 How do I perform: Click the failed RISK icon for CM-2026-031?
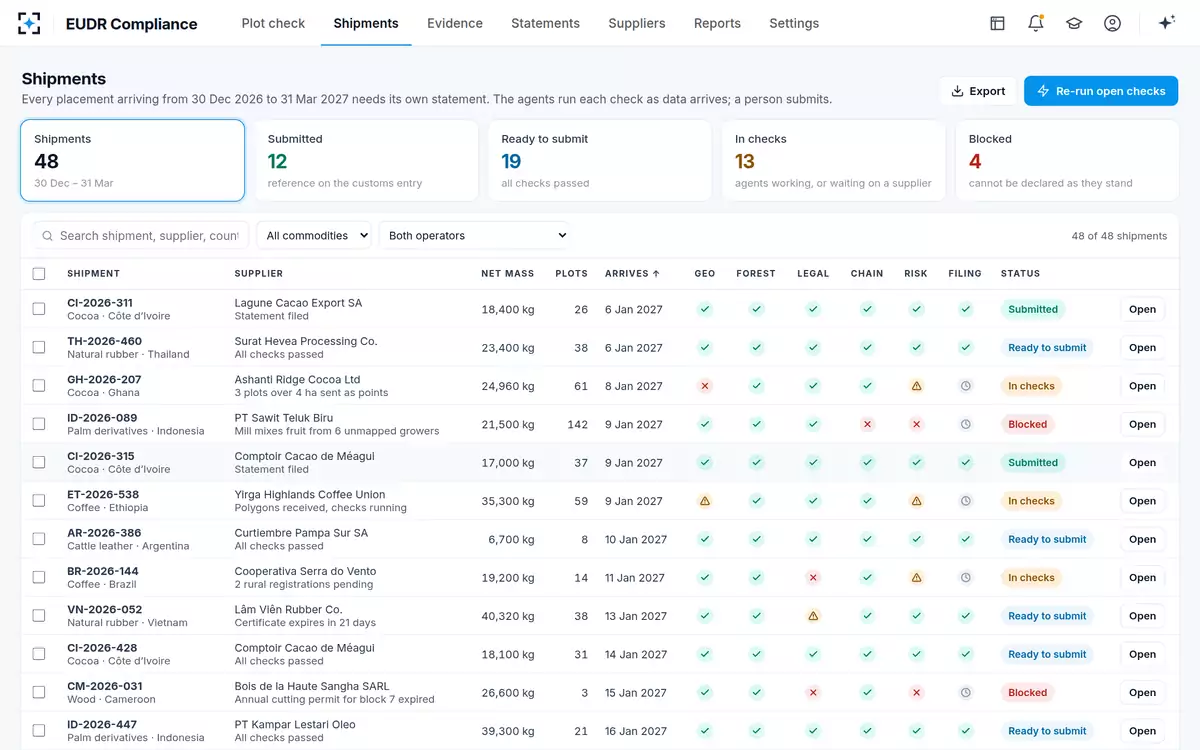[916, 692]
